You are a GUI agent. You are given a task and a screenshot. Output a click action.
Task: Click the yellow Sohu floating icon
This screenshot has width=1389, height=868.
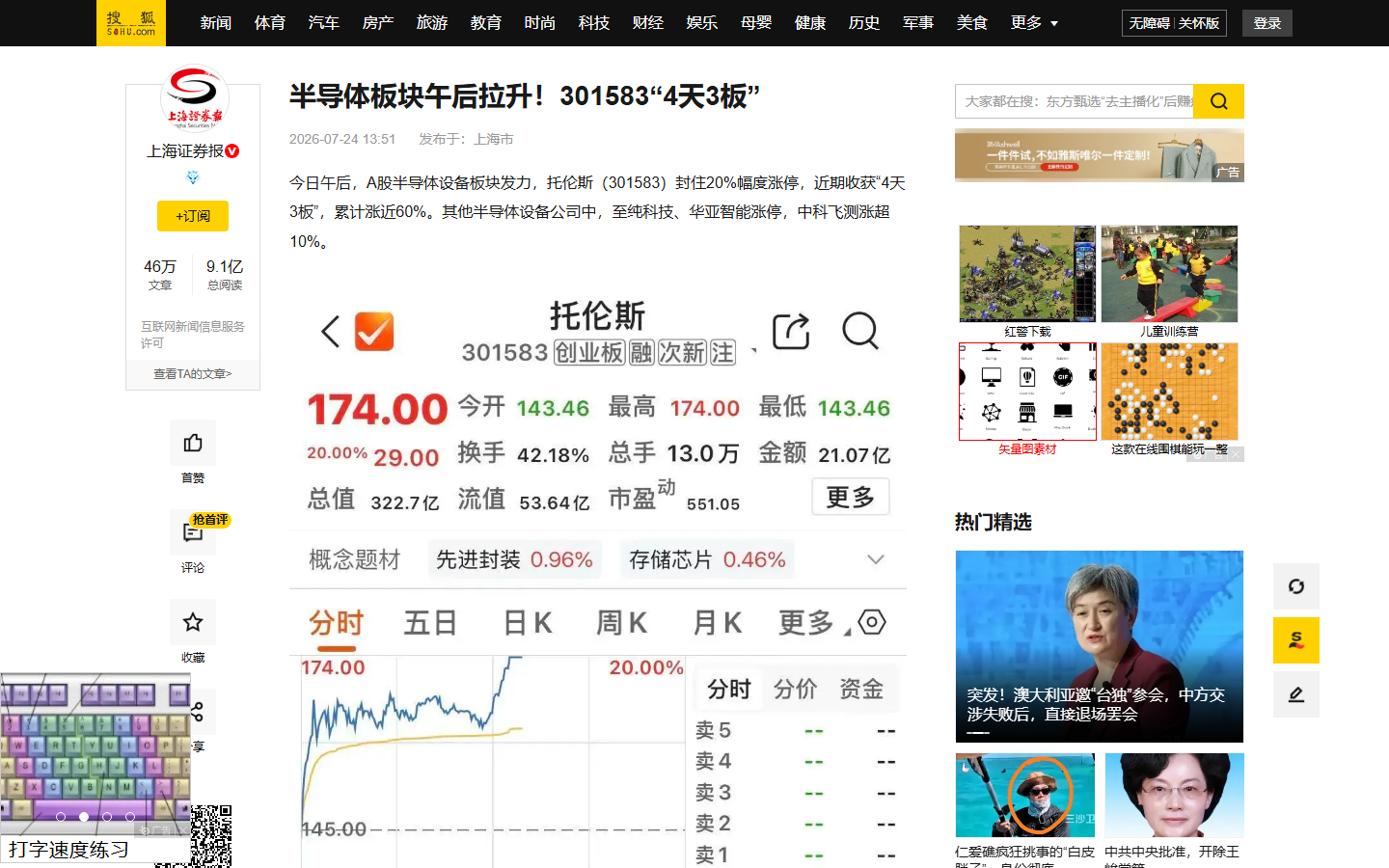pos(1296,640)
